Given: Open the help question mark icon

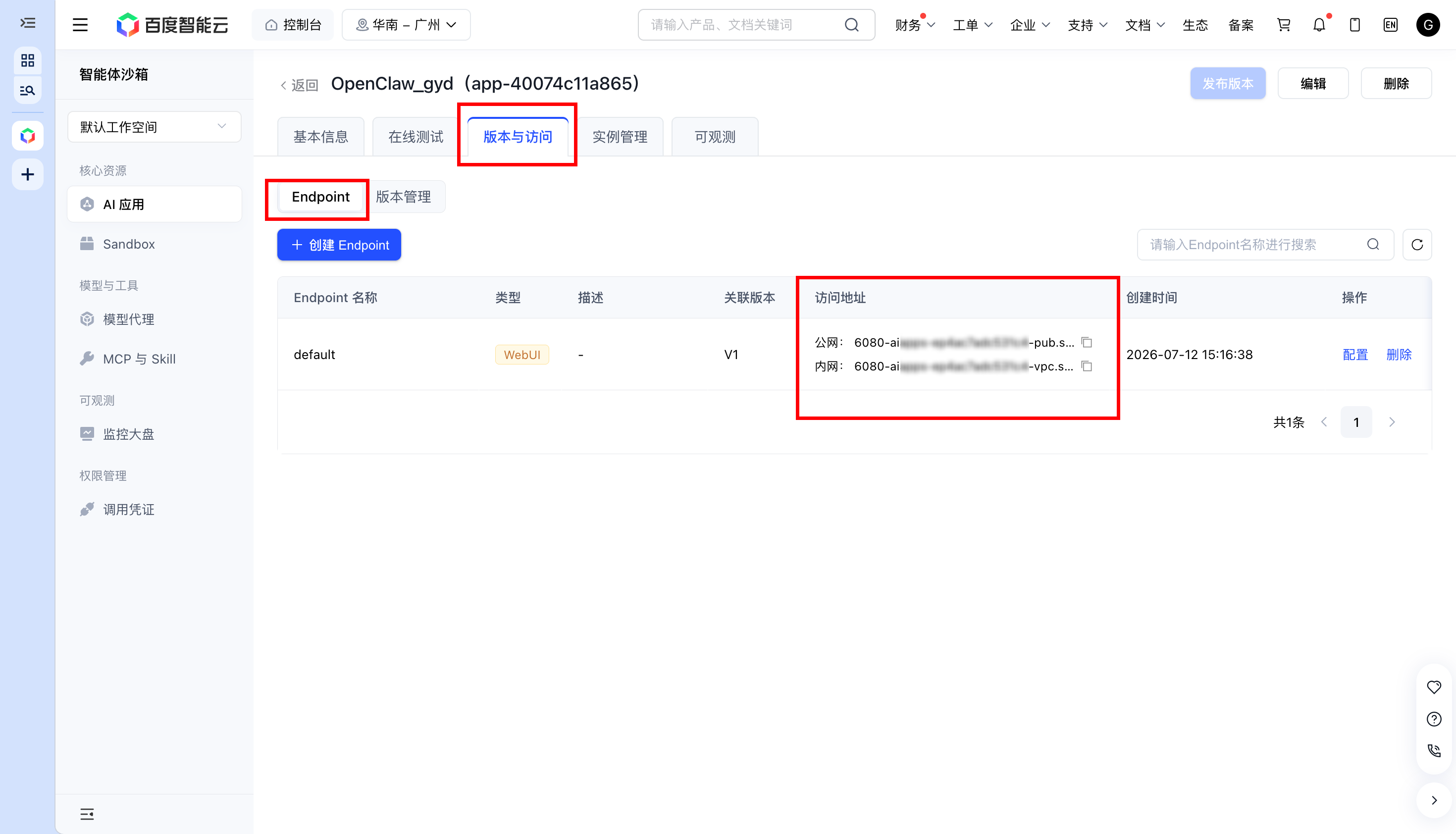Looking at the screenshot, I should (x=1434, y=719).
